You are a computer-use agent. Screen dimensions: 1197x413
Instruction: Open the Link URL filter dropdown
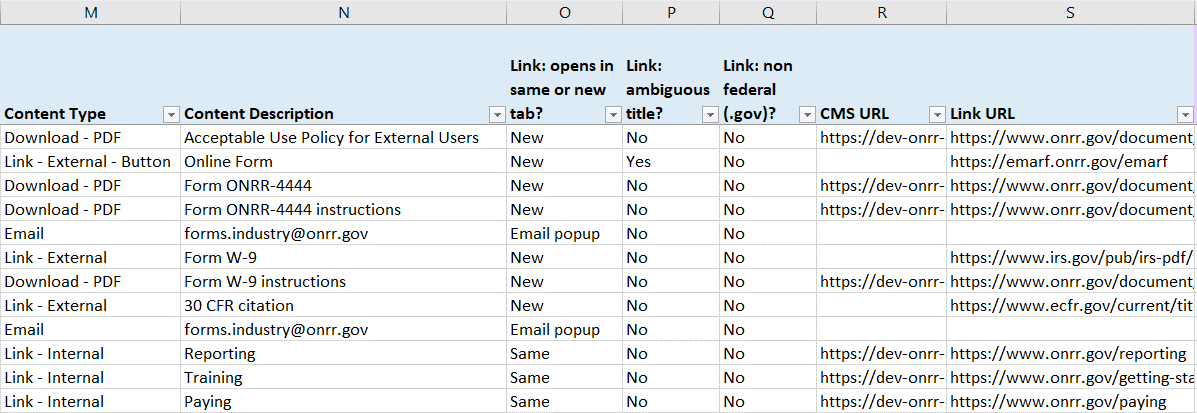(x=1186, y=114)
